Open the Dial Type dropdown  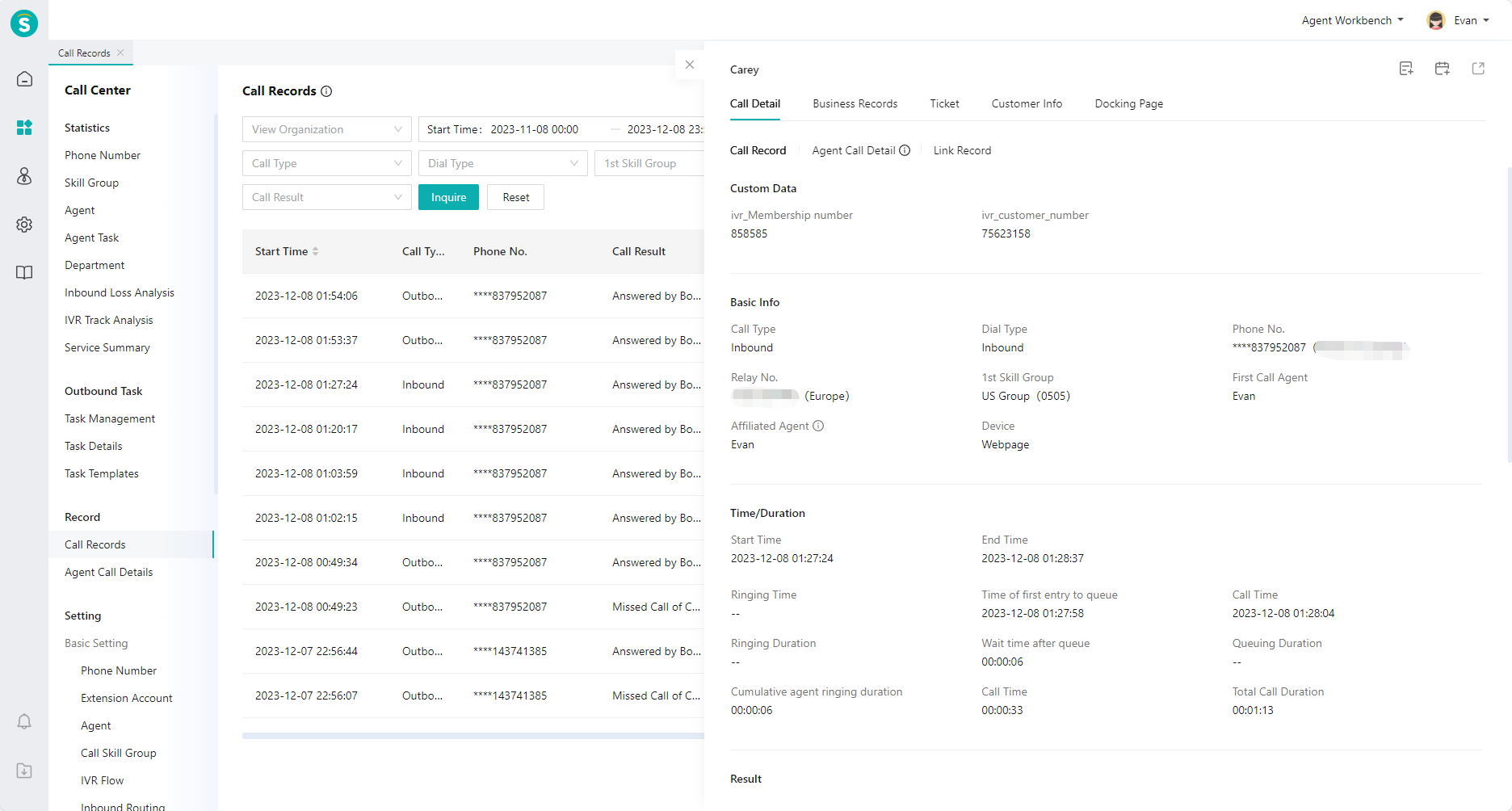coord(503,163)
